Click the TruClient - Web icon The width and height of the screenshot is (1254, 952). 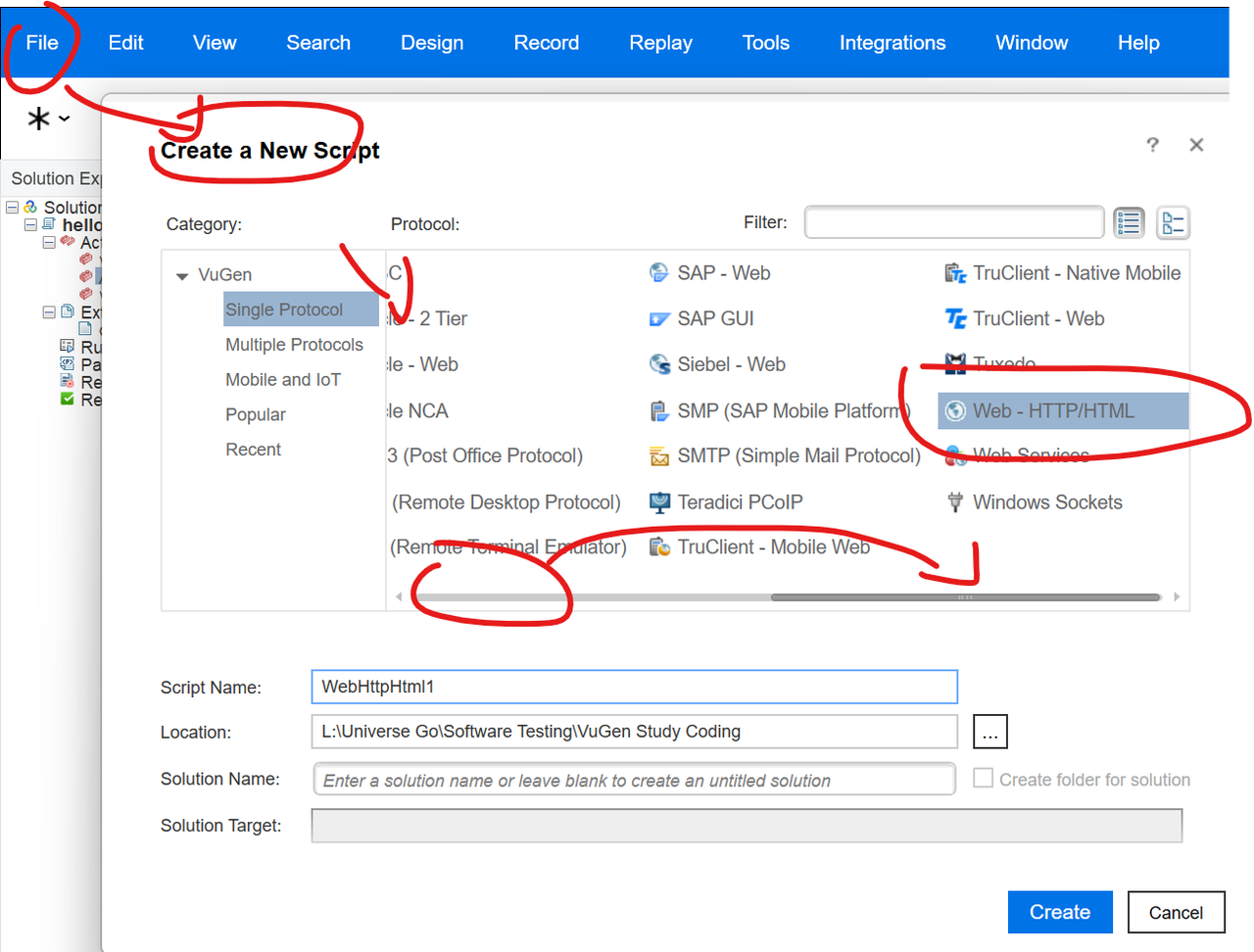(955, 318)
